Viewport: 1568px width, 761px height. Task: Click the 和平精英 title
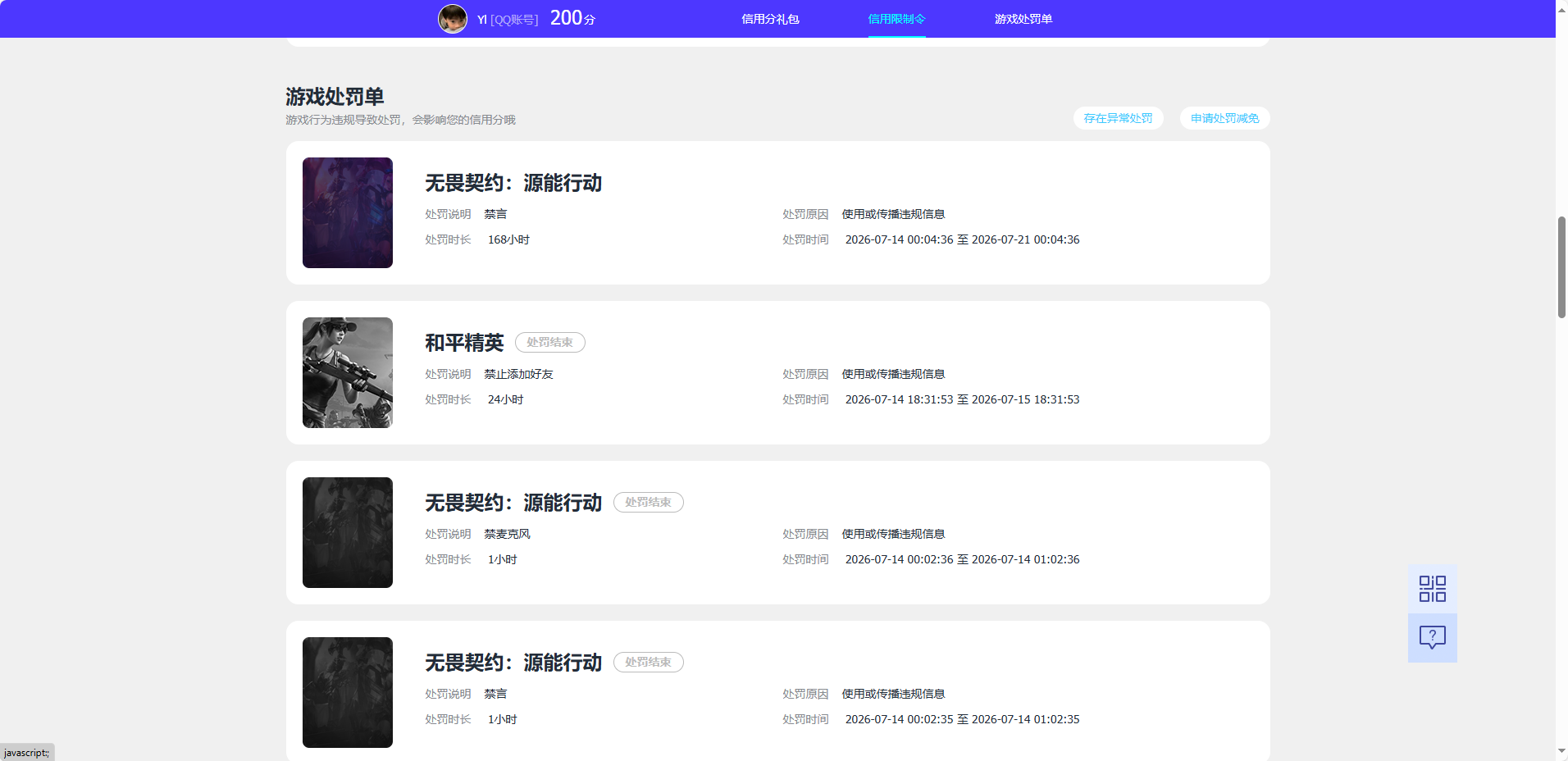coord(464,343)
